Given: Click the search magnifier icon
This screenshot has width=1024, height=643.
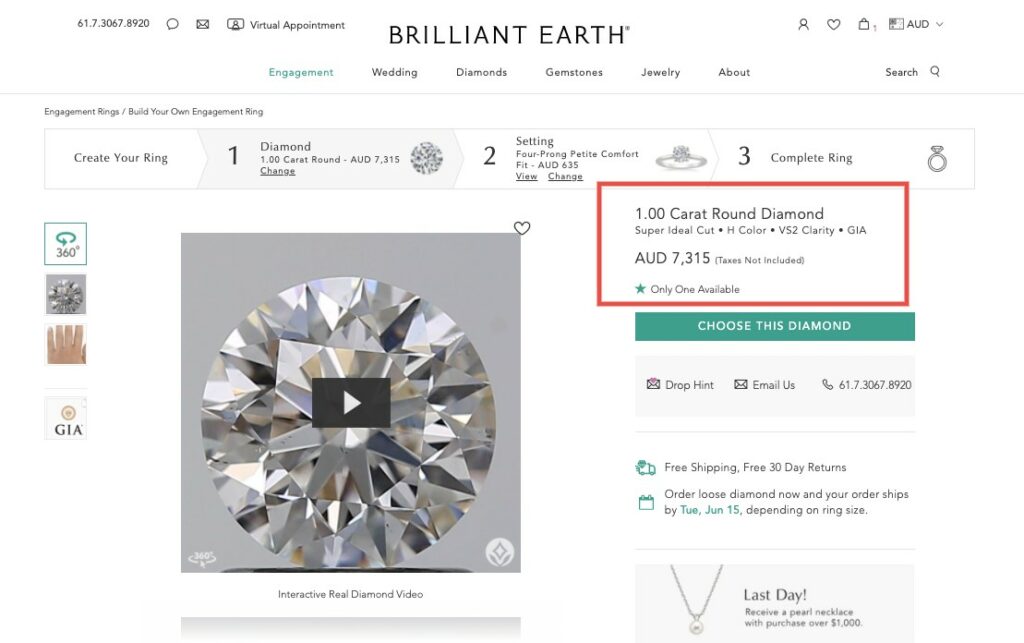Looking at the screenshot, I should [x=935, y=72].
